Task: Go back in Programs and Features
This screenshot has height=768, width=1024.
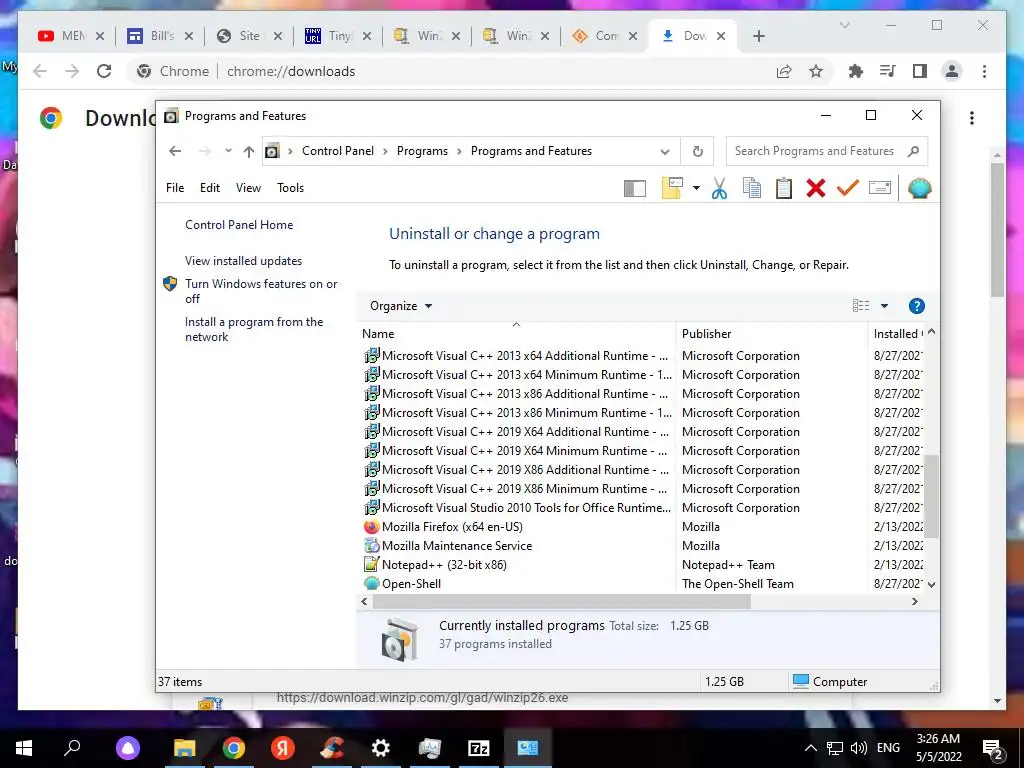Action: point(175,151)
